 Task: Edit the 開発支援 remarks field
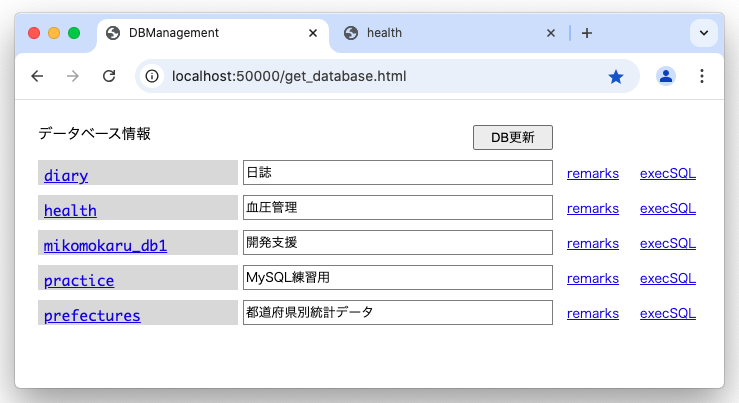point(398,242)
